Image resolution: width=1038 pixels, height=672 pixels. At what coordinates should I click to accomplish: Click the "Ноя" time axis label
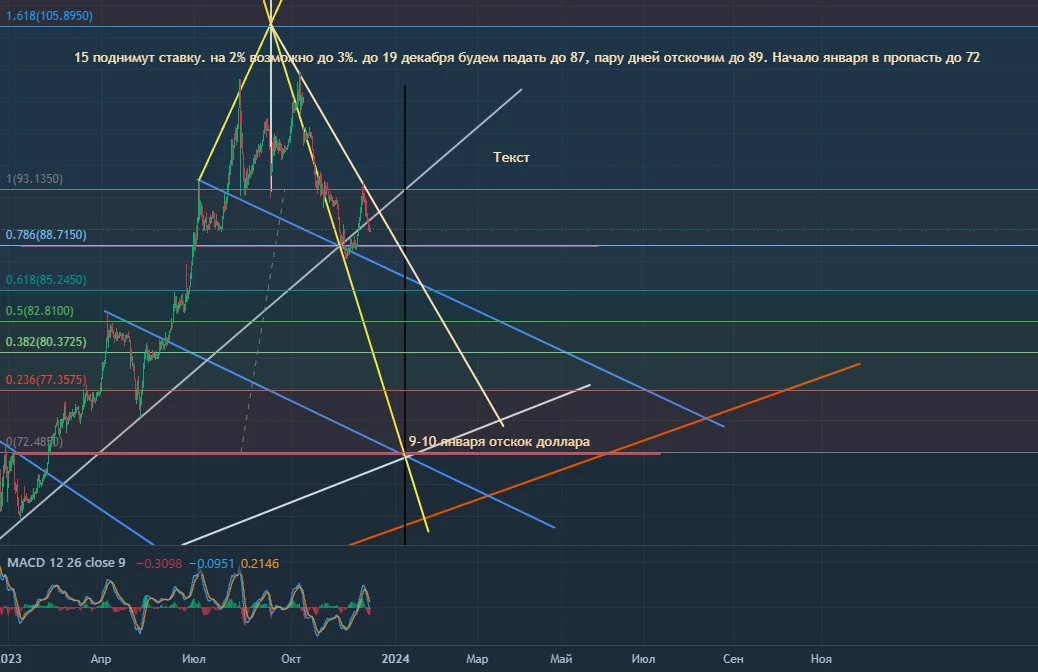coord(822,659)
